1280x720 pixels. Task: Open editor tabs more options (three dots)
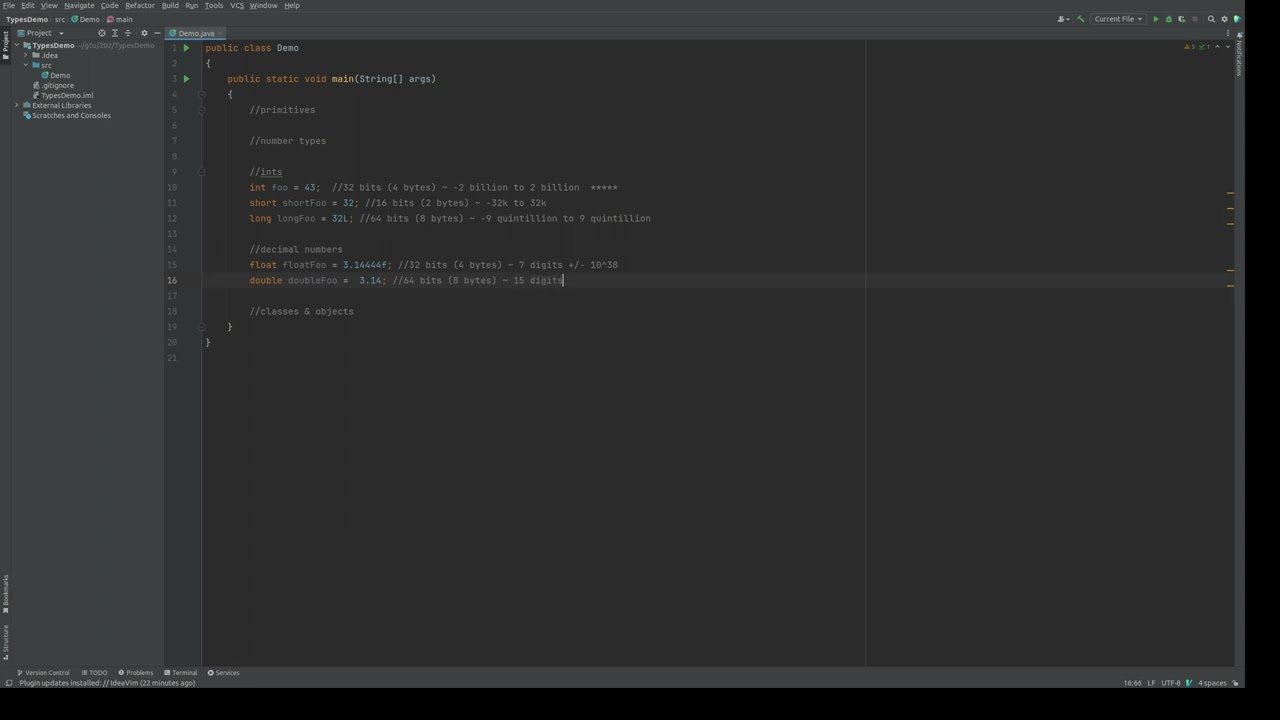[x=1229, y=33]
